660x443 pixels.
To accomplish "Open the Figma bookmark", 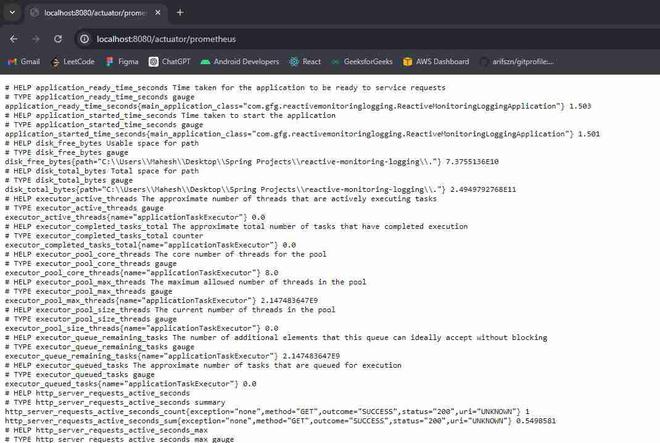I will [x=122, y=61].
